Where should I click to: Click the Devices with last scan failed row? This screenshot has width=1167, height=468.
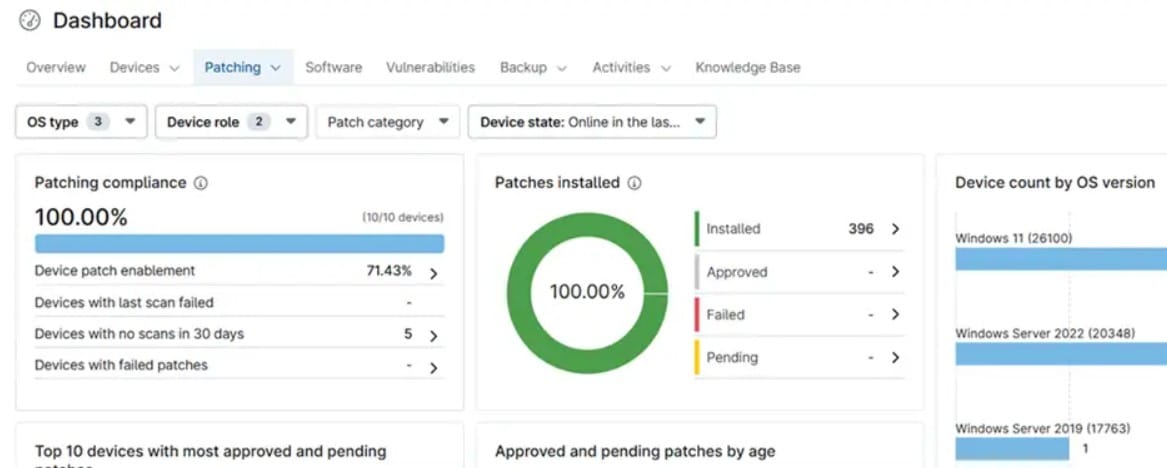click(x=240, y=303)
